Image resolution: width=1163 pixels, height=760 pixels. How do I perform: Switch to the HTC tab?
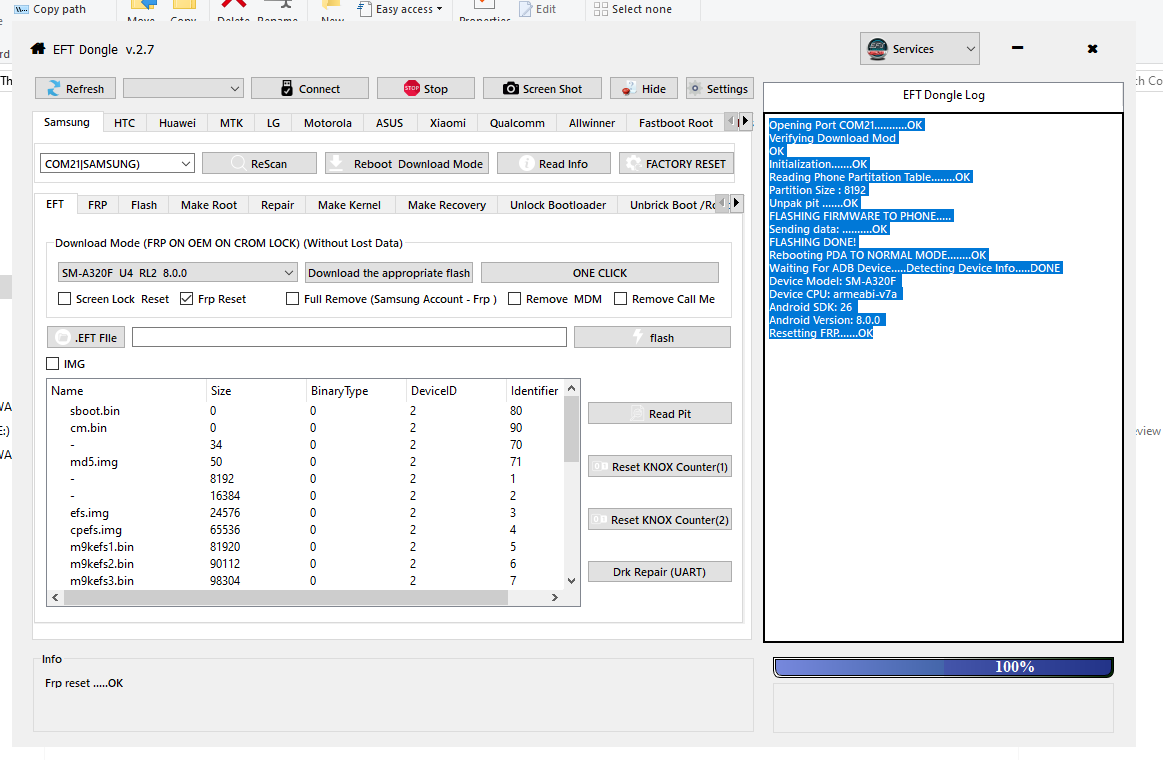tap(125, 123)
